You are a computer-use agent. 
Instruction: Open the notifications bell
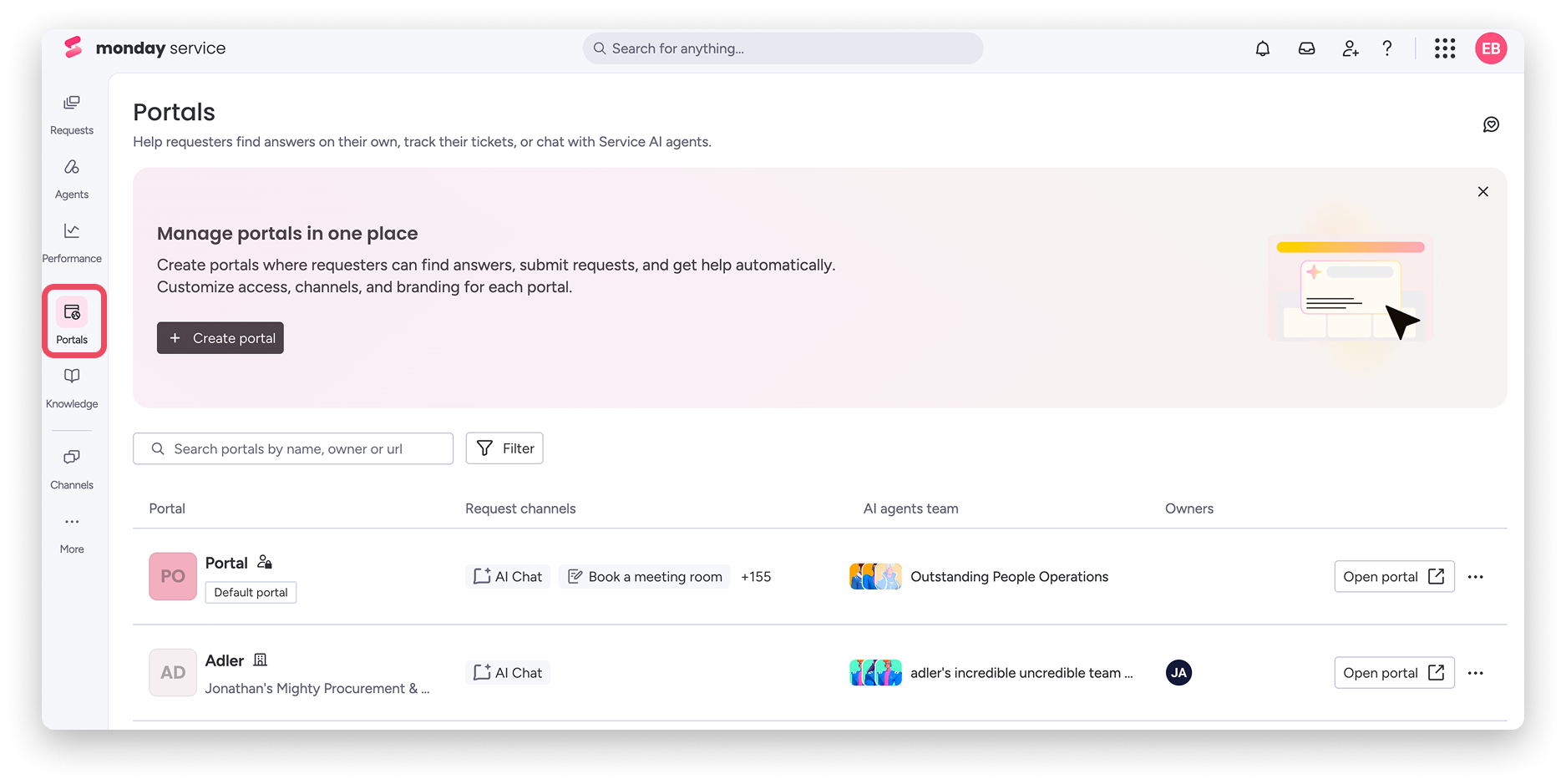[x=1263, y=48]
